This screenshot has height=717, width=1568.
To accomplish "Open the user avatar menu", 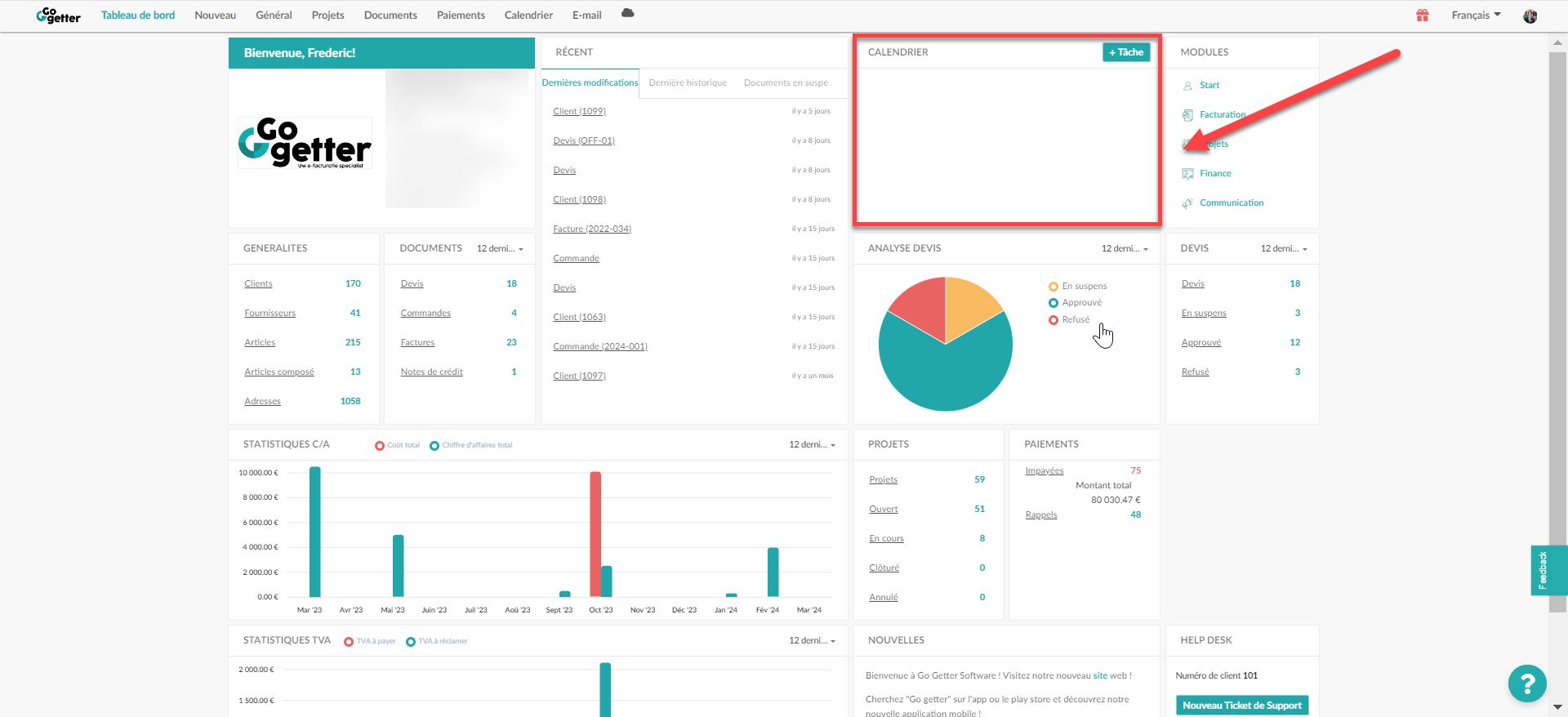I will [x=1530, y=16].
